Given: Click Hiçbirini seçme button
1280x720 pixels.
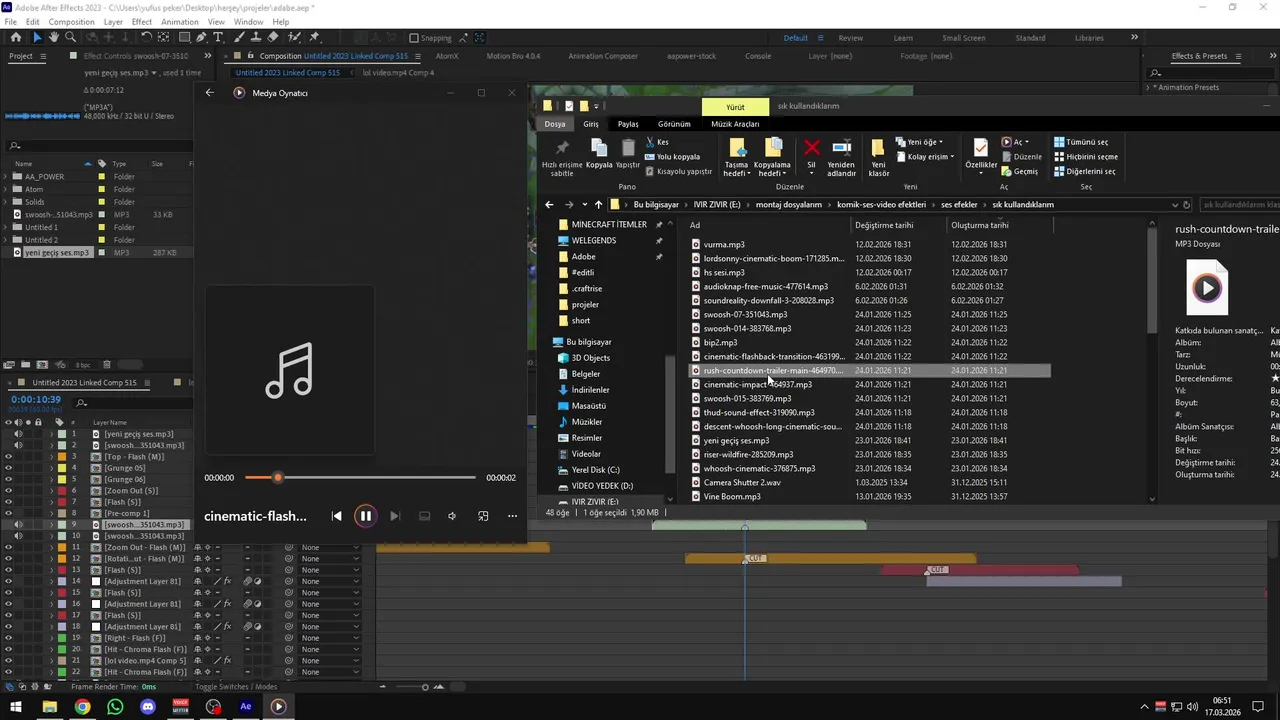Looking at the screenshot, I should [x=1085, y=157].
